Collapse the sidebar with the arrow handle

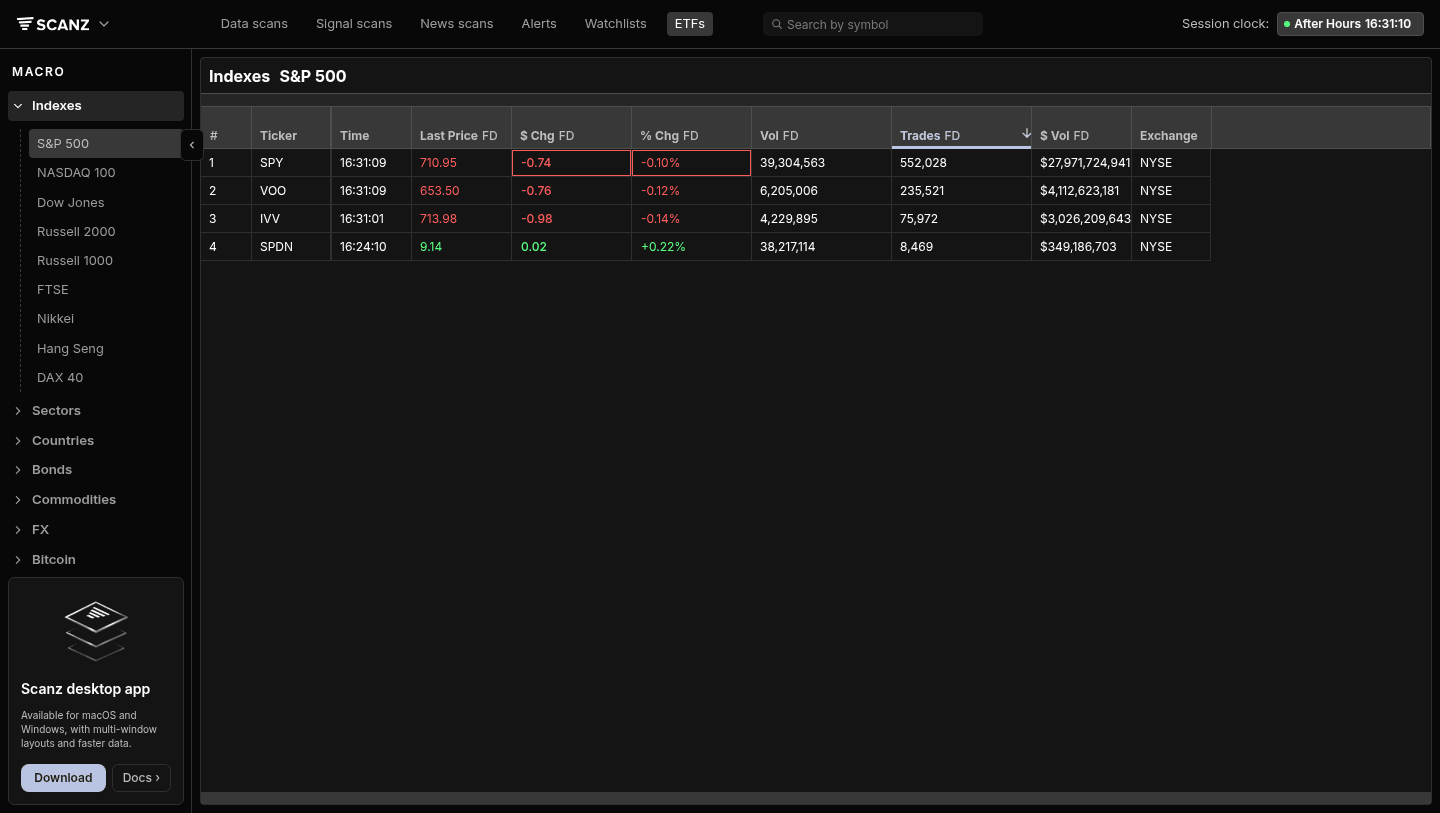[x=192, y=145]
